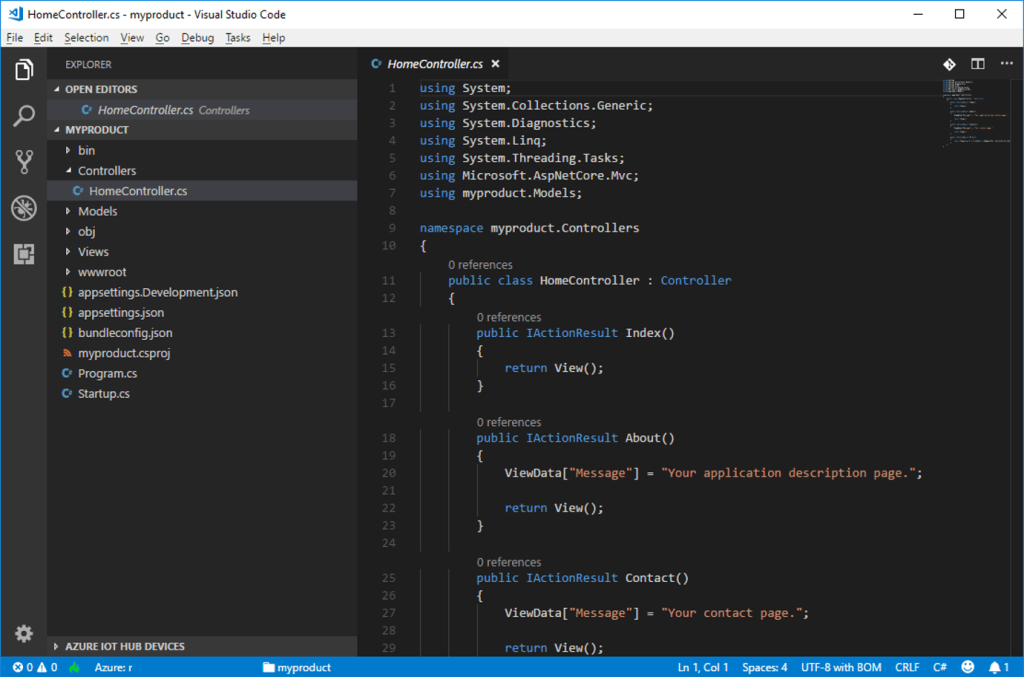Screen dimensions: 1024x677
Task: Open the Debug menu
Action: pos(197,37)
